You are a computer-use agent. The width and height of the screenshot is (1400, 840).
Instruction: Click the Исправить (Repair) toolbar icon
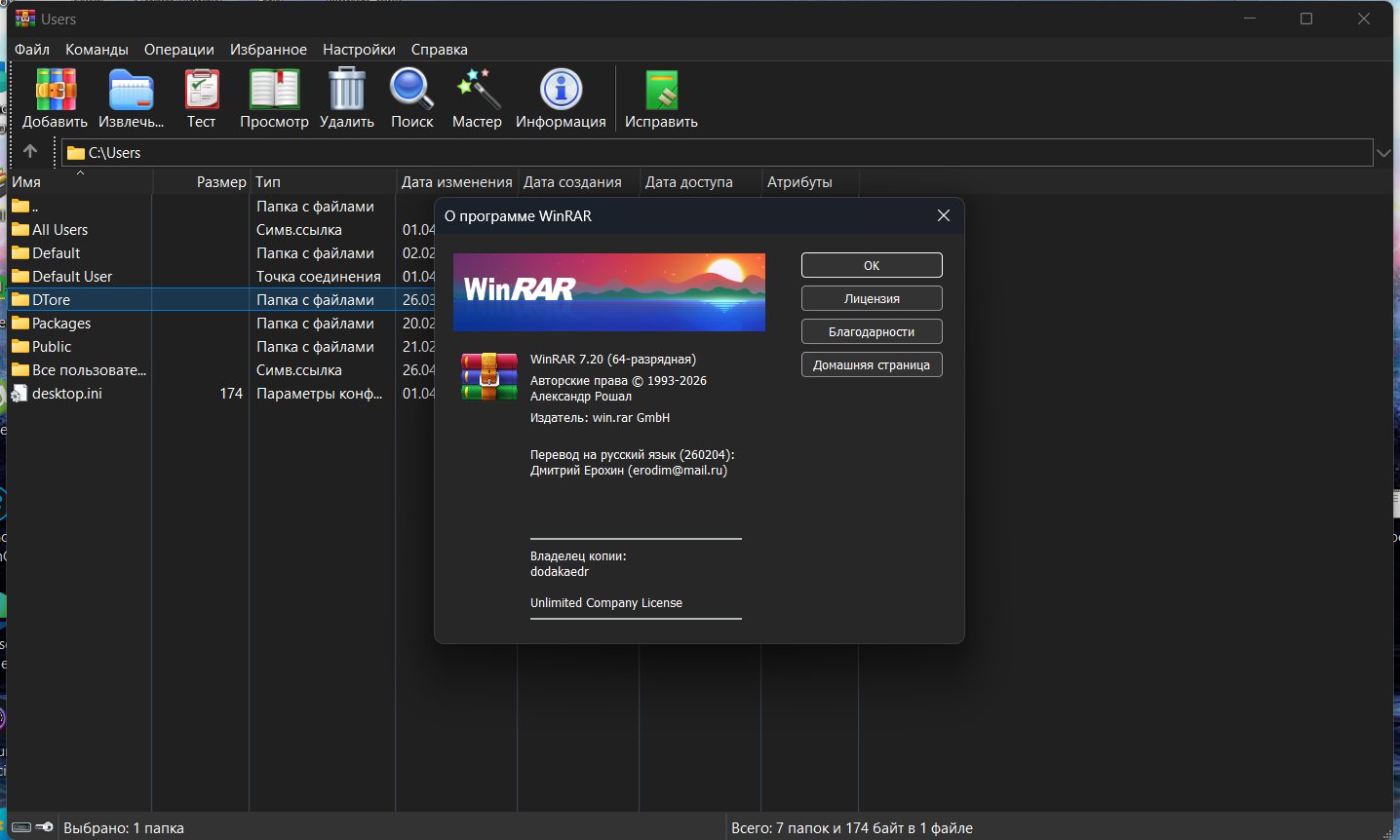[x=661, y=91]
